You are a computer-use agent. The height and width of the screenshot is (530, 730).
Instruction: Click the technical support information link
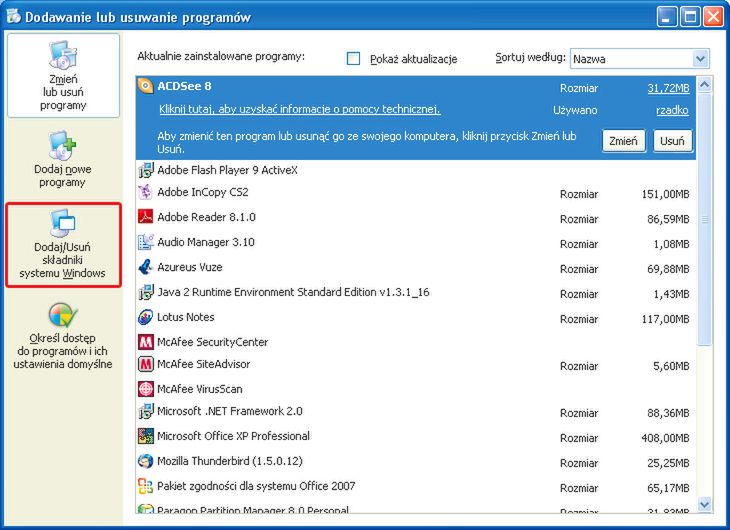299,109
